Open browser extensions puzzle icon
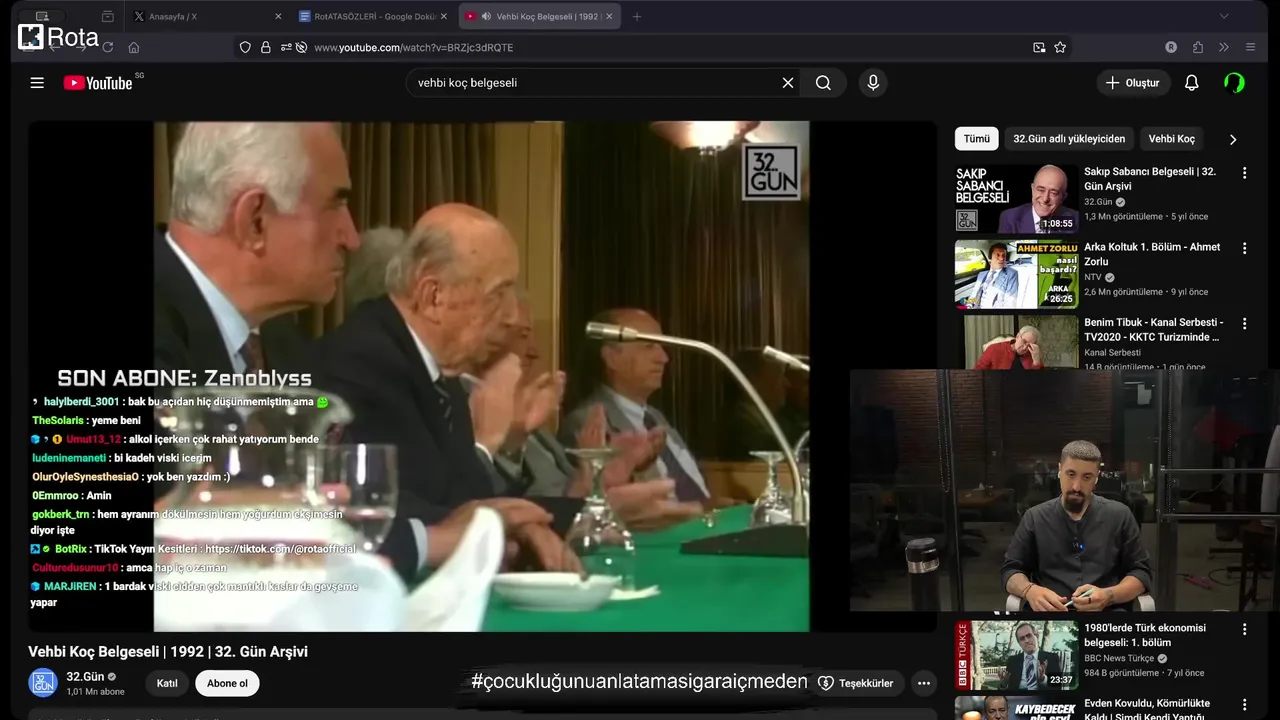This screenshot has width=1280, height=720. point(1198,47)
